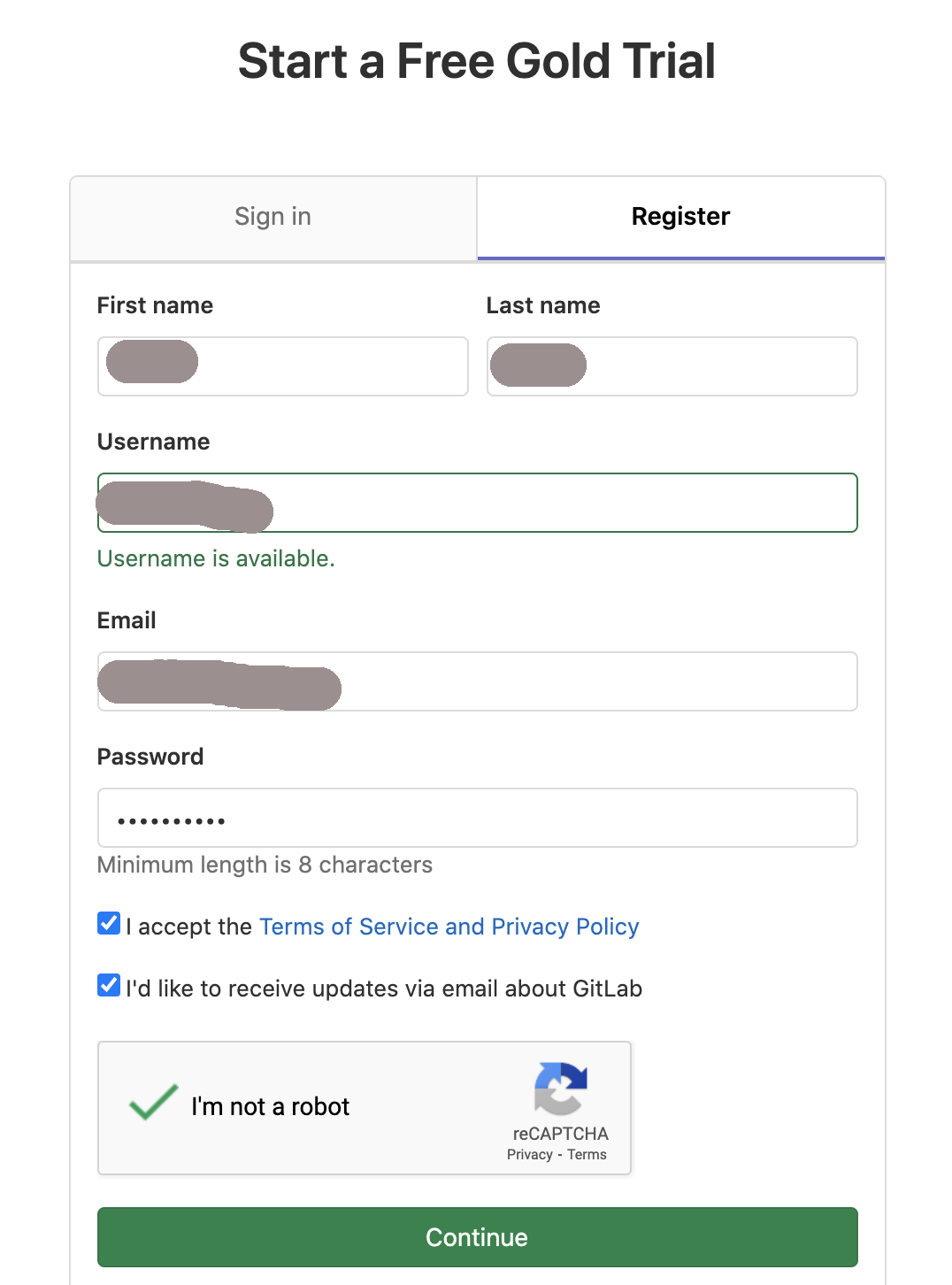Click the "I'm not a robot" label
Screen dimensions: 952x1285
pyautogui.click(x=271, y=1107)
